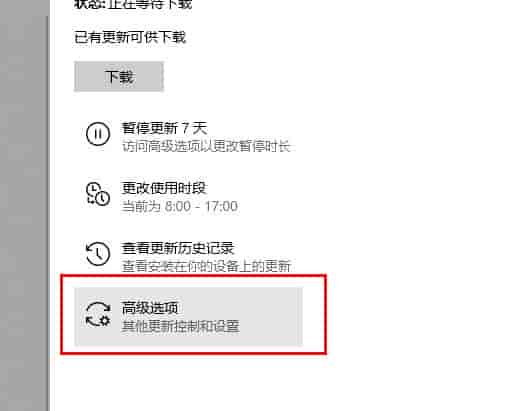The height and width of the screenshot is (411, 524).
Task: Click blank gray area of highlighted 高级选项 row
Action: coord(271,316)
